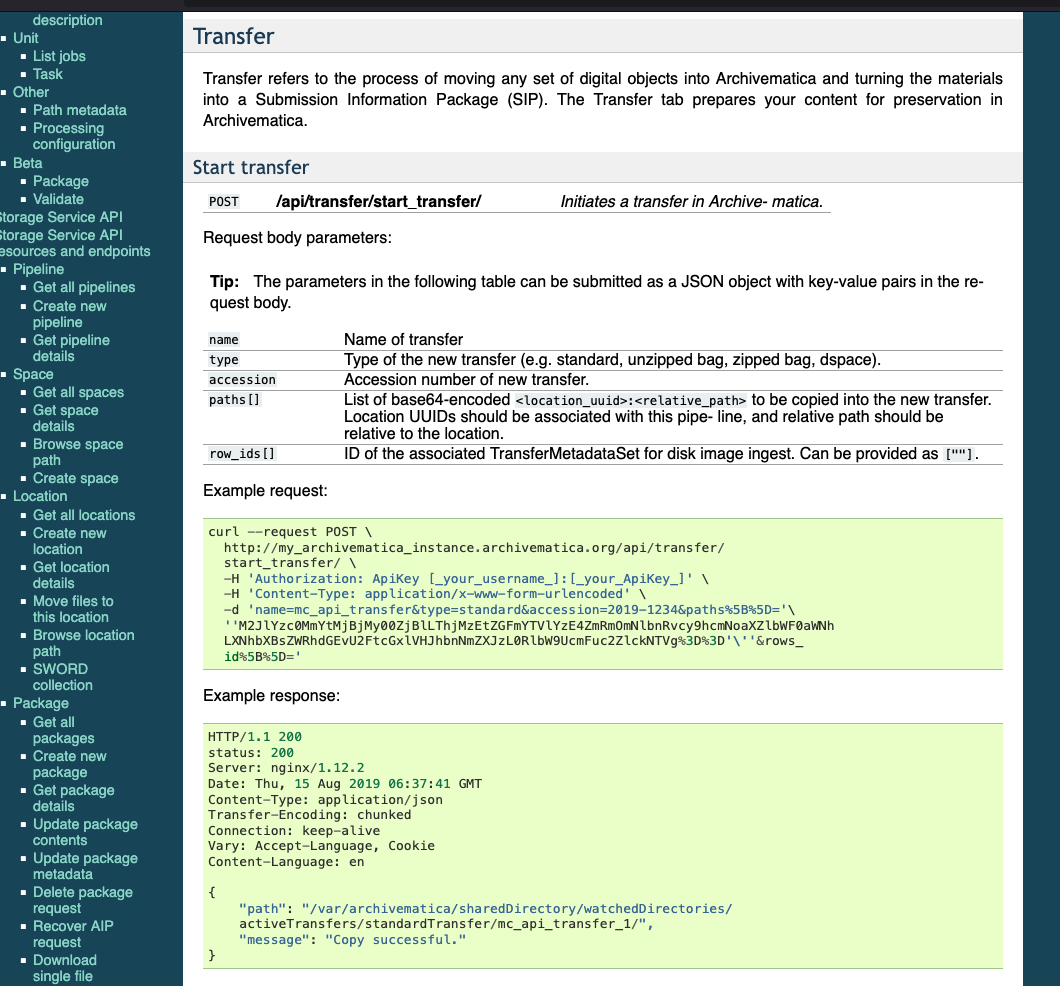The height and width of the screenshot is (986, 1060).
Task: Open Update package metadata link
Action: tap(85, 866)
